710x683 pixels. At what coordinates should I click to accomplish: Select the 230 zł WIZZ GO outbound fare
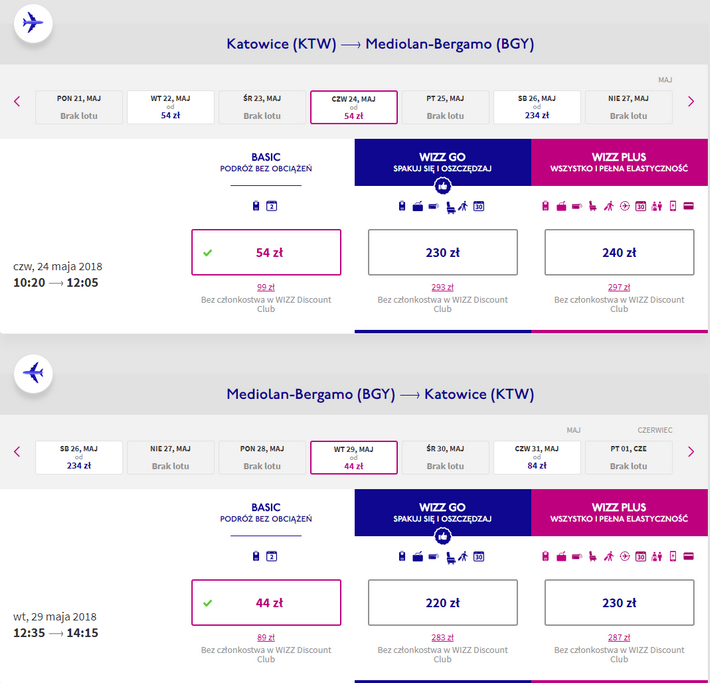click(442, 252)
